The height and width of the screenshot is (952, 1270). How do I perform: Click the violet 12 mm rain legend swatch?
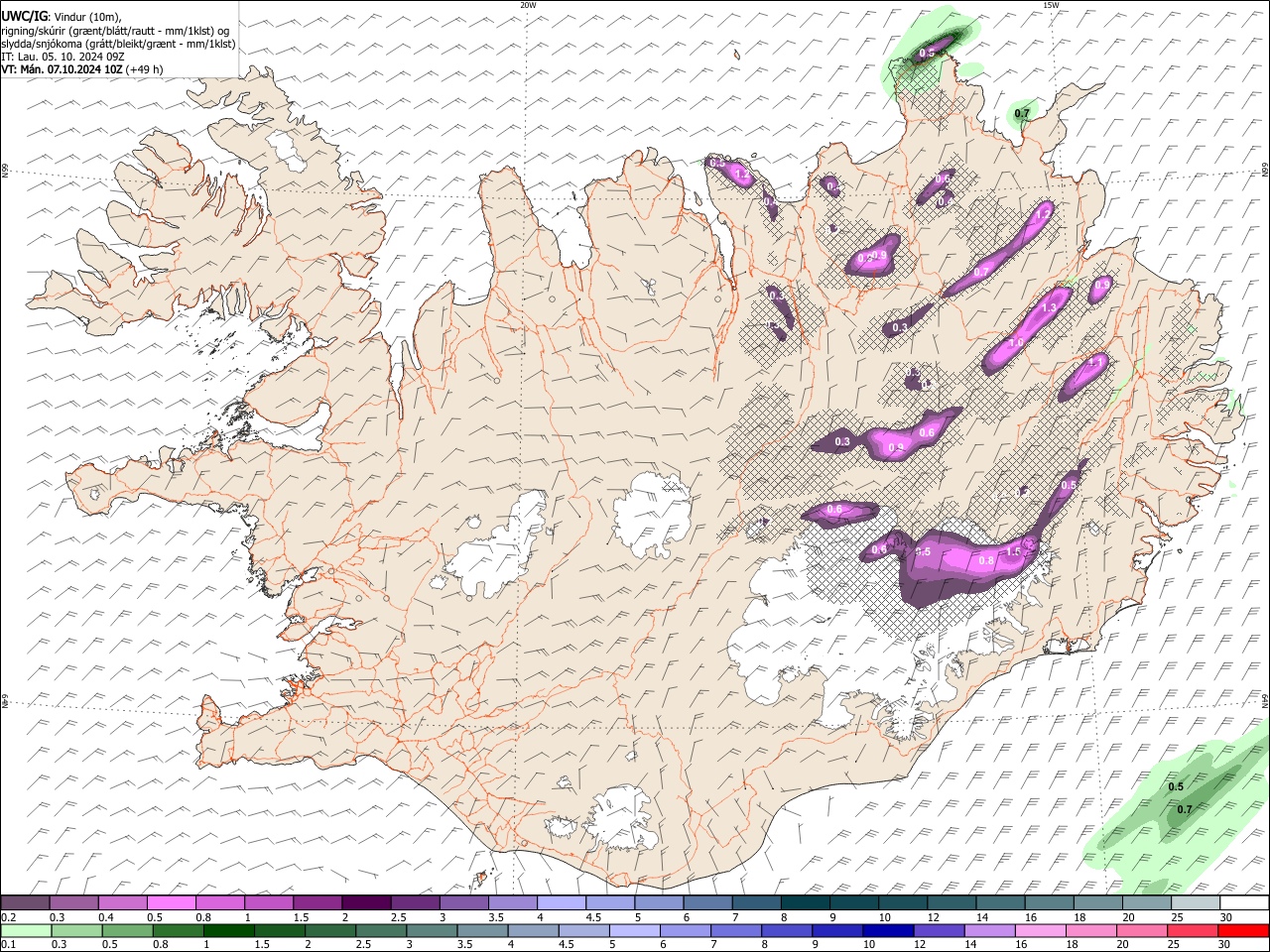click(x=938, y=930)
